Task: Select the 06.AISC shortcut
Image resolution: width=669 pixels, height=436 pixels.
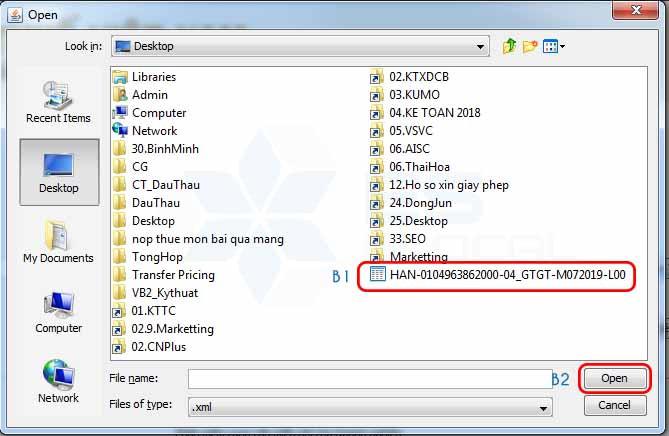Action: coord(400,149)
